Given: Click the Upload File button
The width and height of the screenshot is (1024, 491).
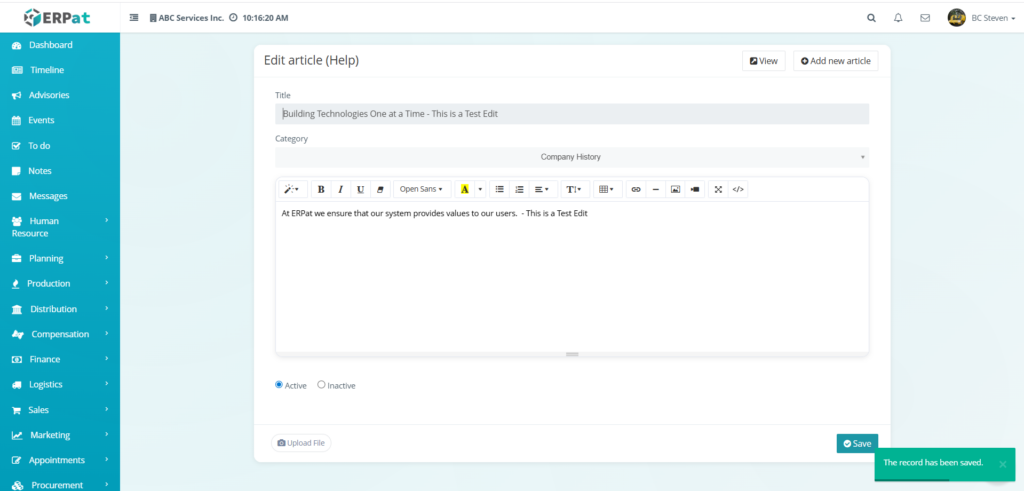Looking at the screenshot, I should tap(301, 443).
